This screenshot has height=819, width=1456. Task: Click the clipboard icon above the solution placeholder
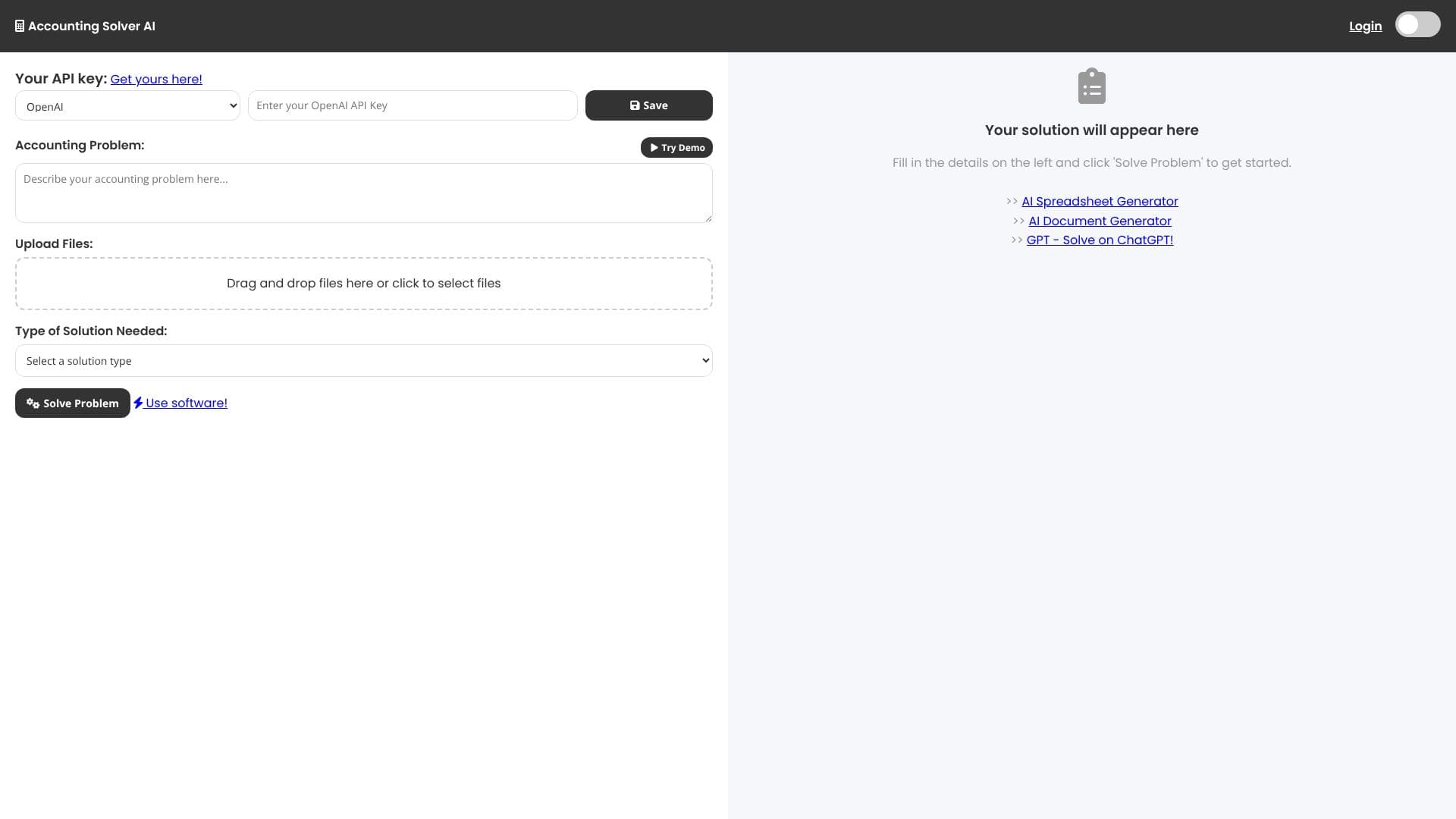click(x=1091, y=86)
